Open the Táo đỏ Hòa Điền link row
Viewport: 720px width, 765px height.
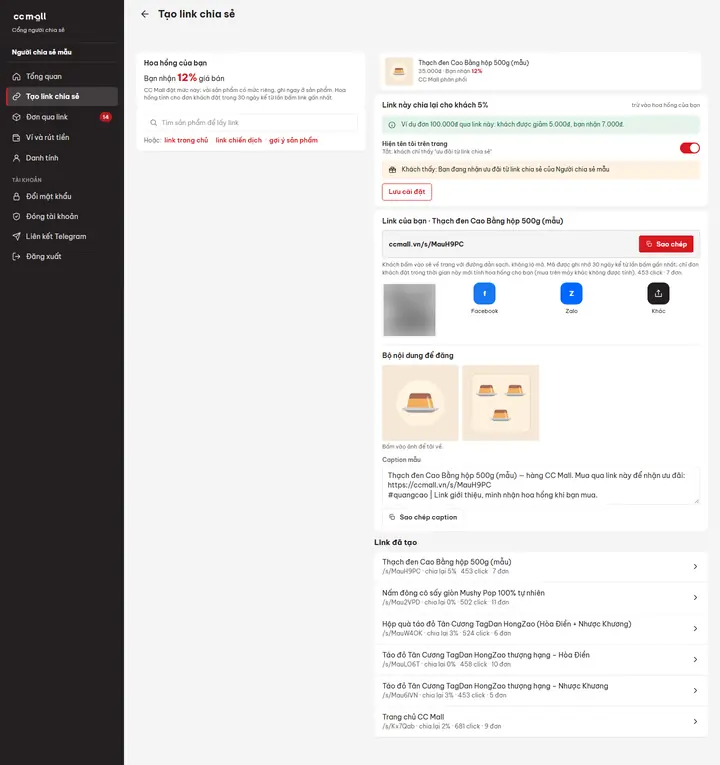[x=540, y=659]
